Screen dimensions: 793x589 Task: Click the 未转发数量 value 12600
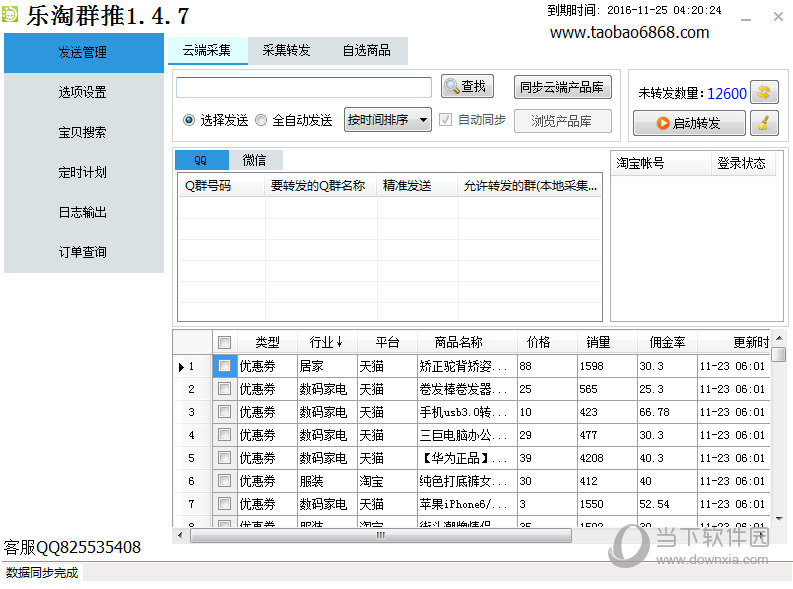point(727,94)
